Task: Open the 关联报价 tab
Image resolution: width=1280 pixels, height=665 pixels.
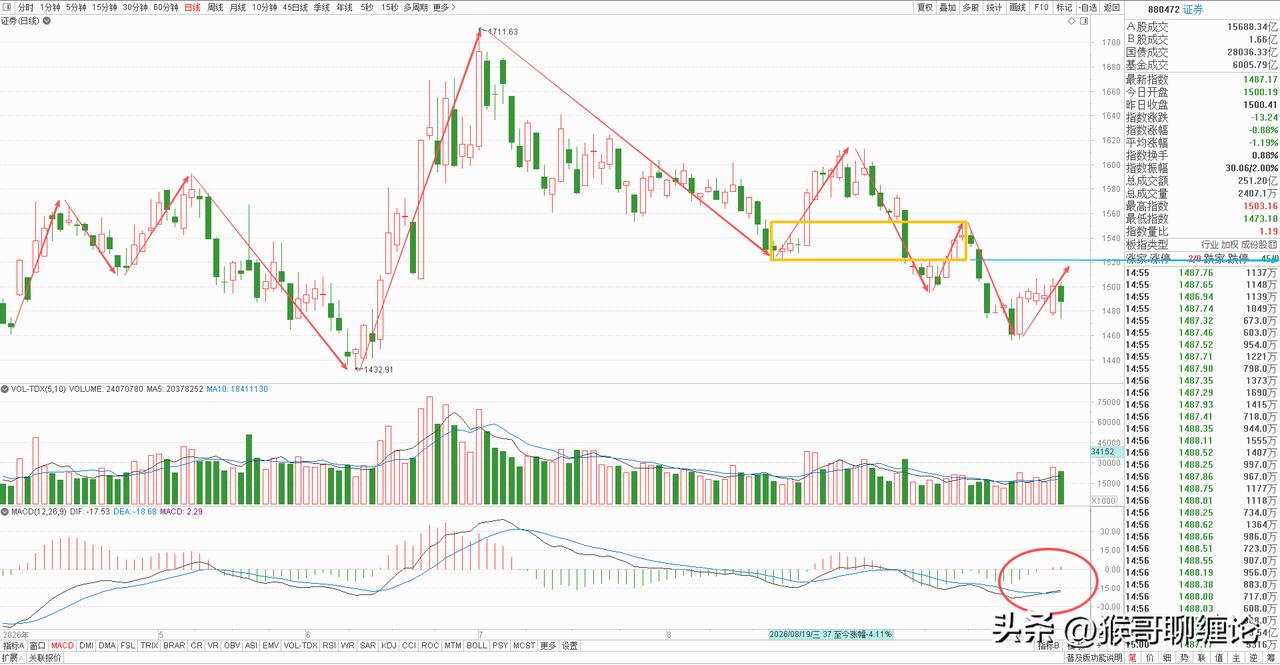Action: (45, 658)
